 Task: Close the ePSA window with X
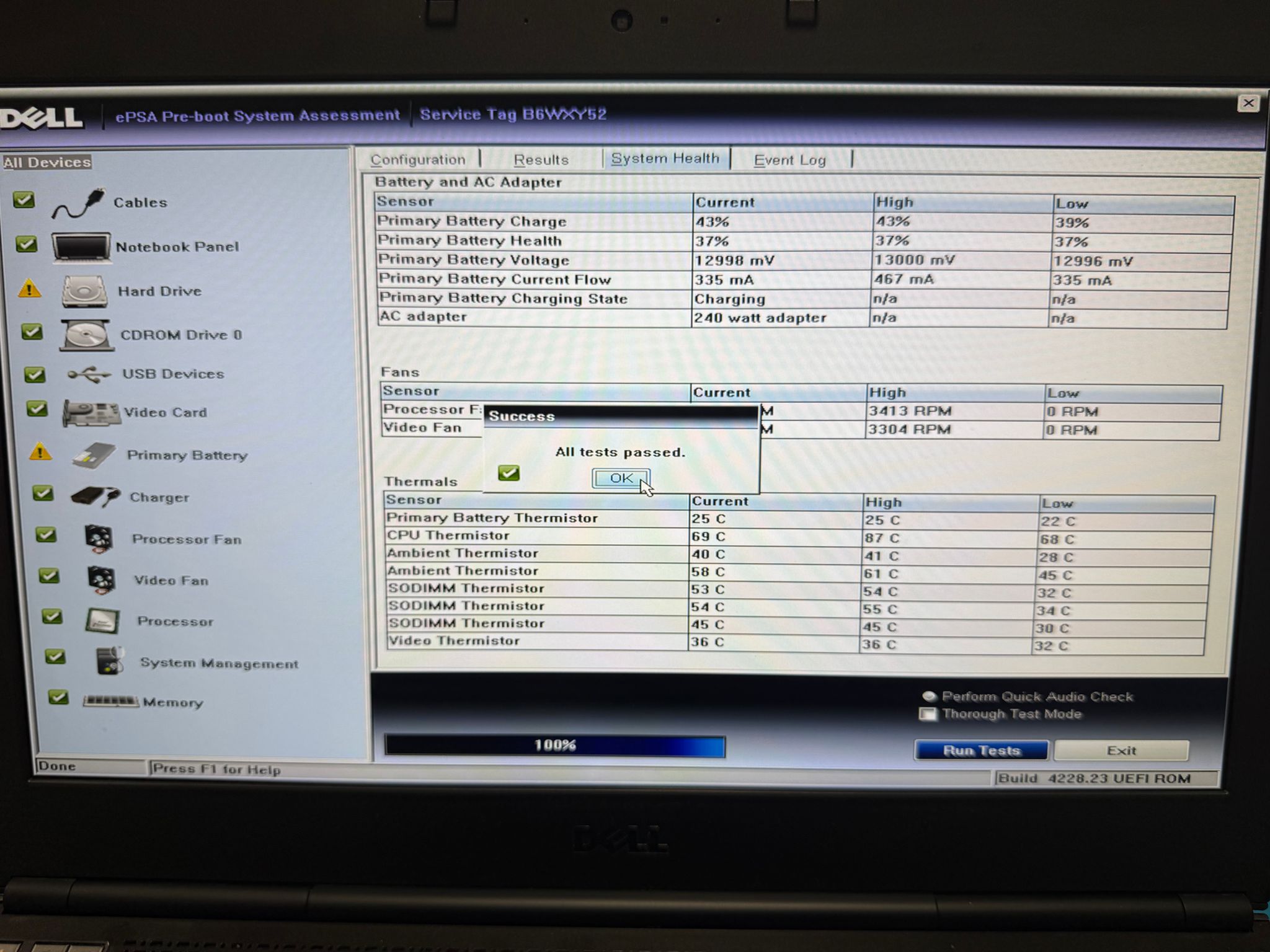click(1248, 103)
